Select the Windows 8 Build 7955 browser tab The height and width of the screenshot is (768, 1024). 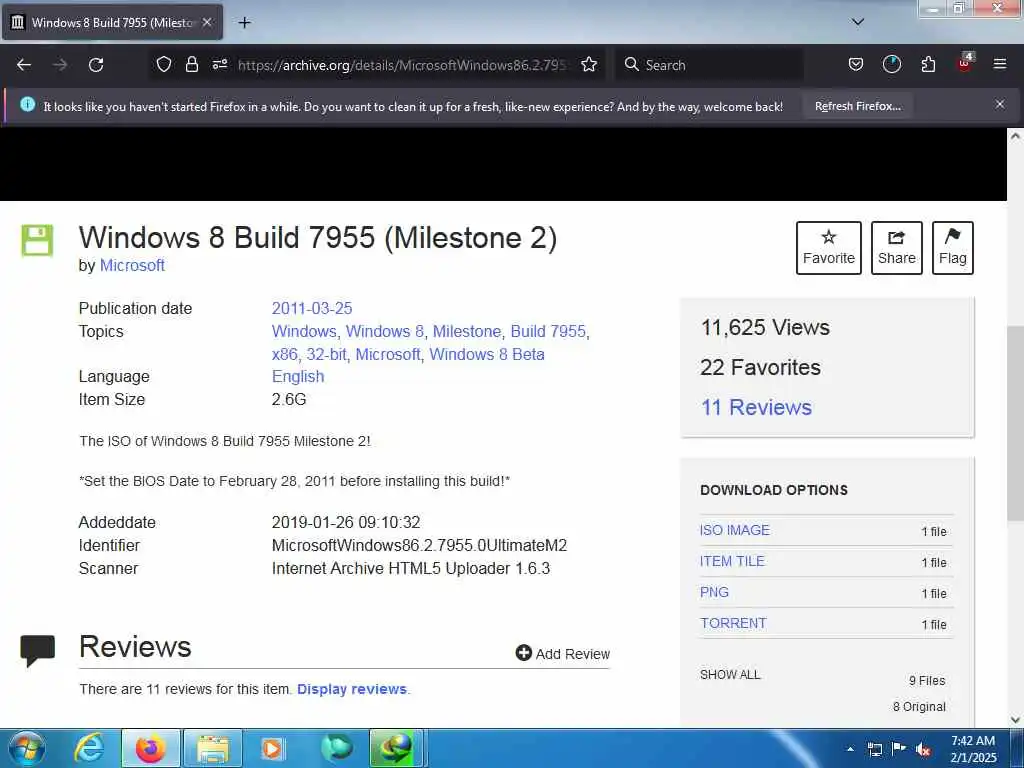112,23
